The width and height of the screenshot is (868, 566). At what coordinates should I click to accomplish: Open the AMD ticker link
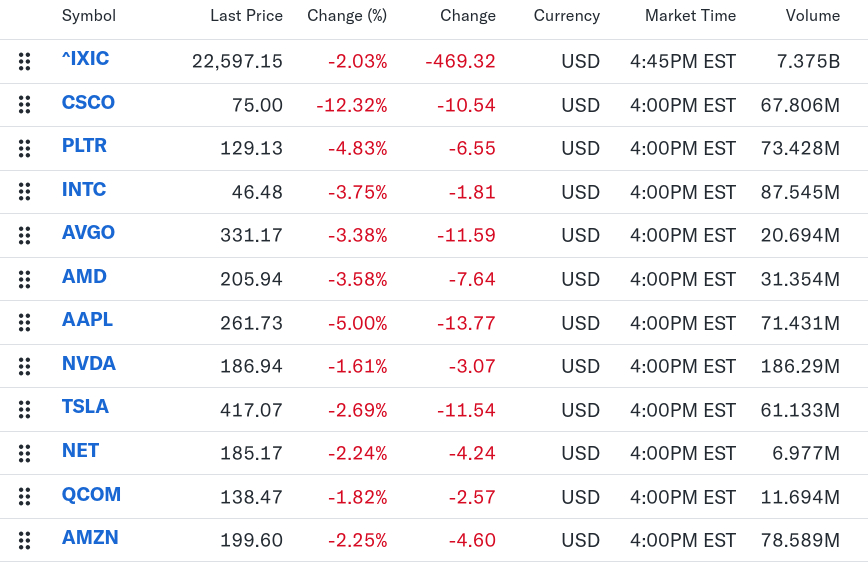pos(84,276)
